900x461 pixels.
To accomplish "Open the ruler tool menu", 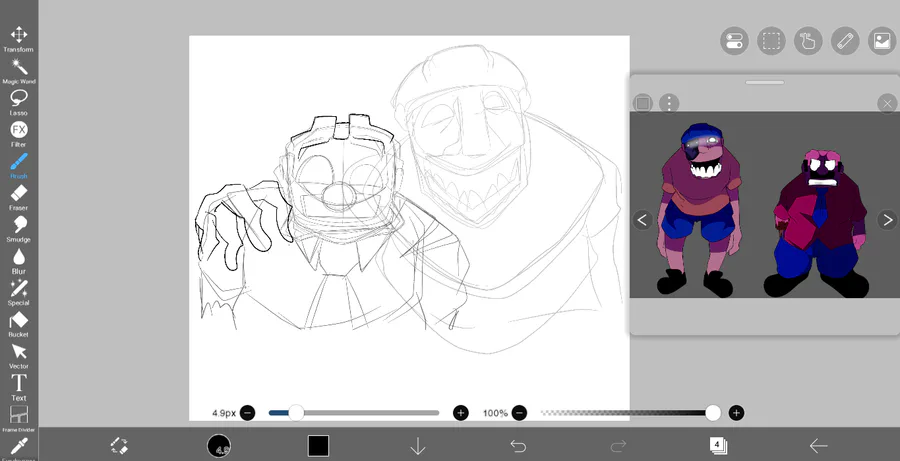I will coord(845,41).
